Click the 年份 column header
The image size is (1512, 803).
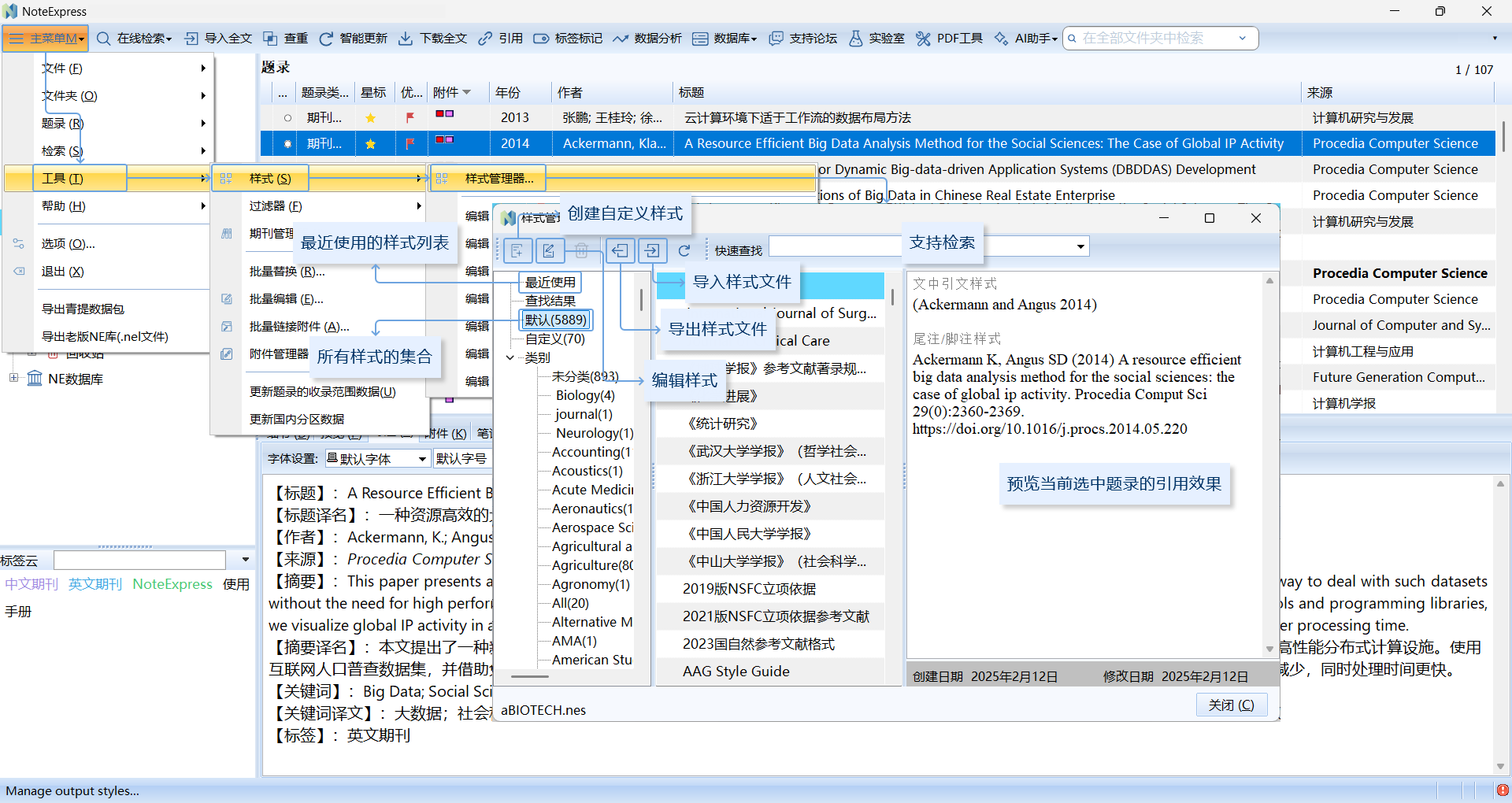tap(520, 93)
